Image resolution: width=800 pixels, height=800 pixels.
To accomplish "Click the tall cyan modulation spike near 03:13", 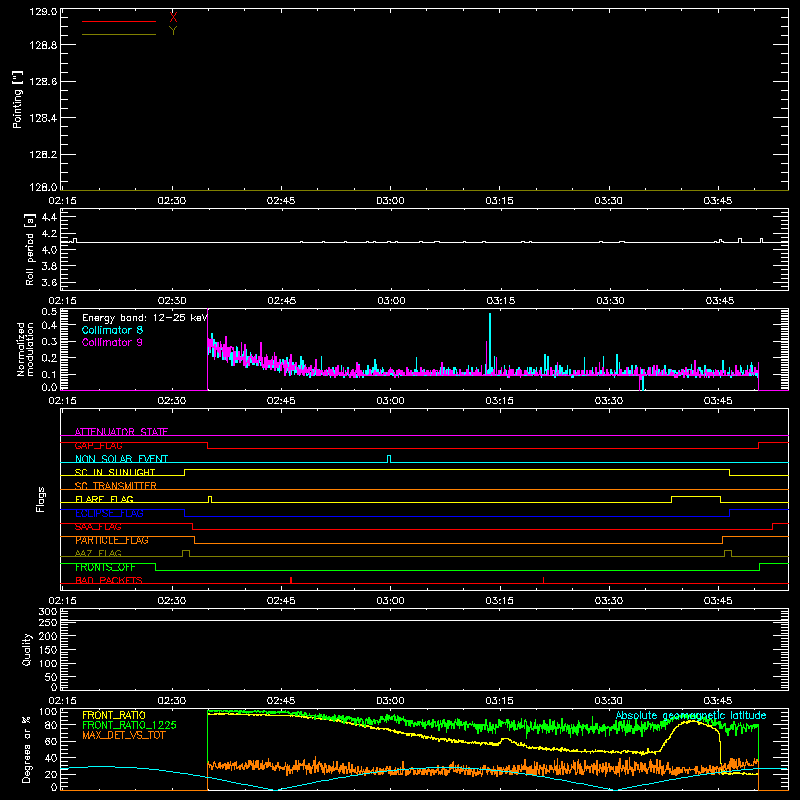I will tap(490, 342).
